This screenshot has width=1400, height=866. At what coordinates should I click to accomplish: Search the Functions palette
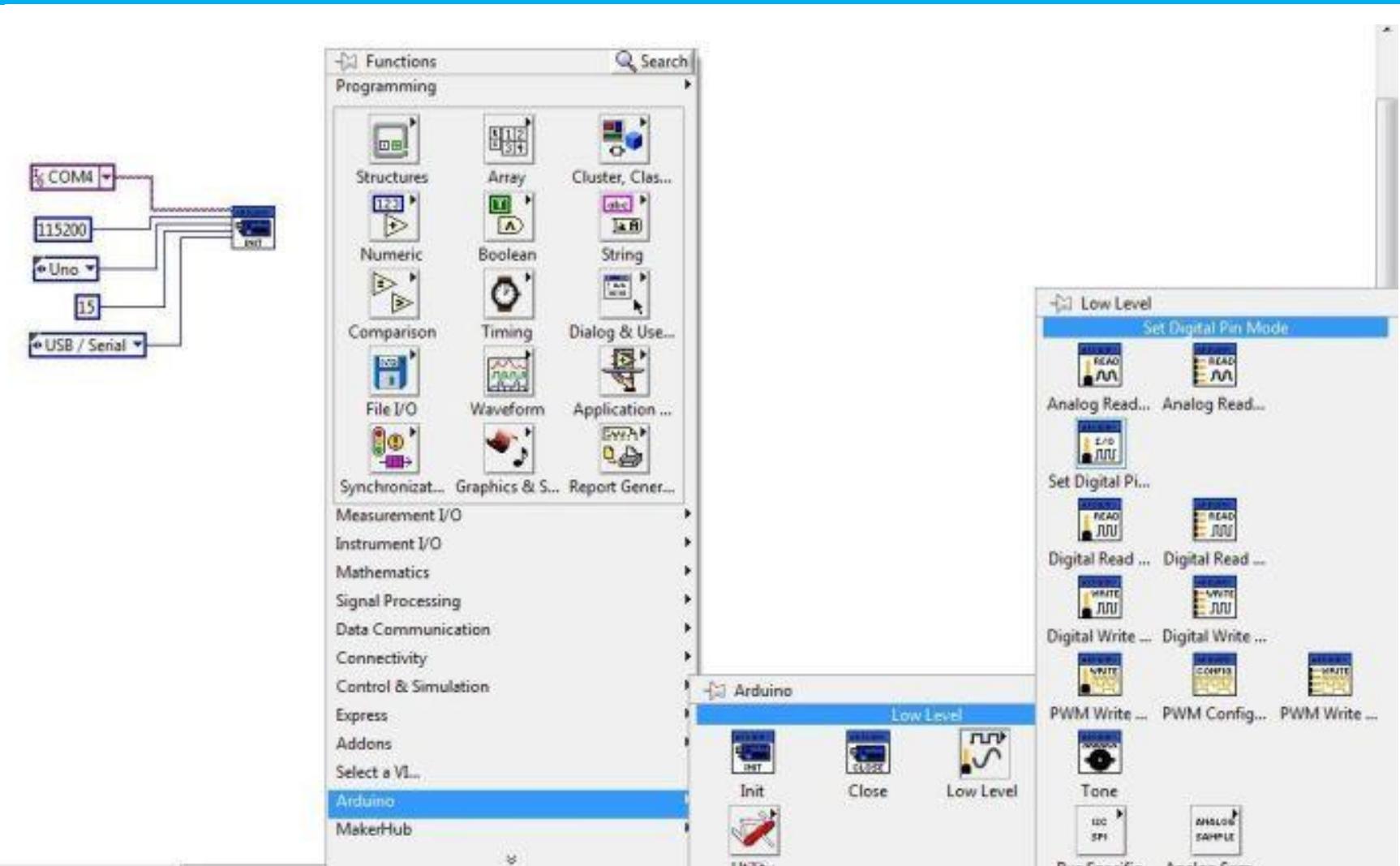pyautogui.click(x=651, y=61)
